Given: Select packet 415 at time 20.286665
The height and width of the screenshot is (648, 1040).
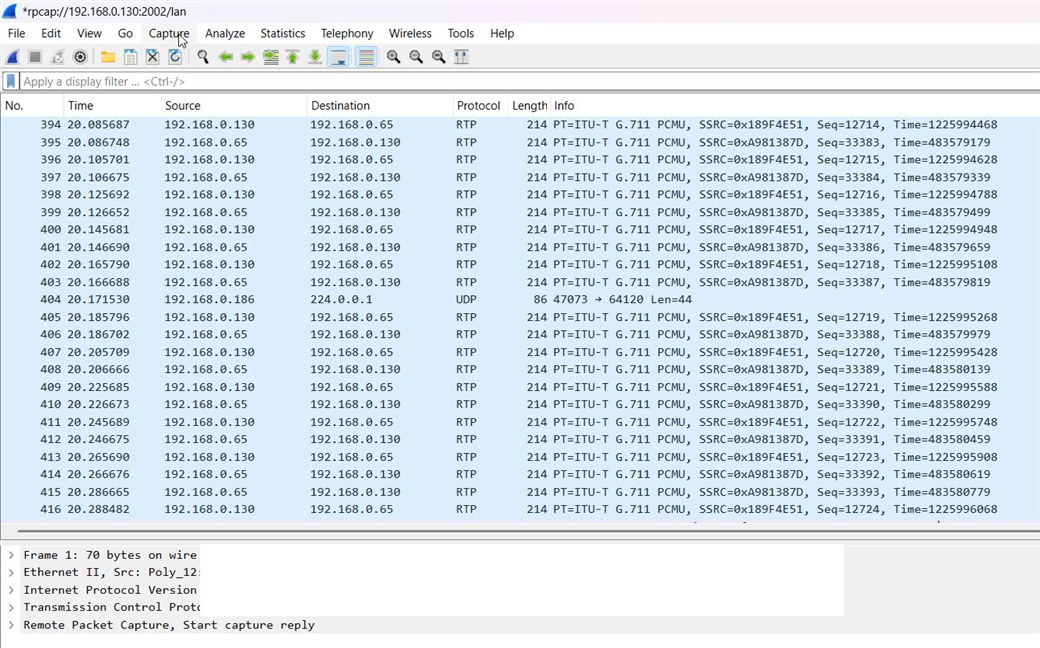Looking at the screenshot, I should pyautogui.click(x=520, y=492).
